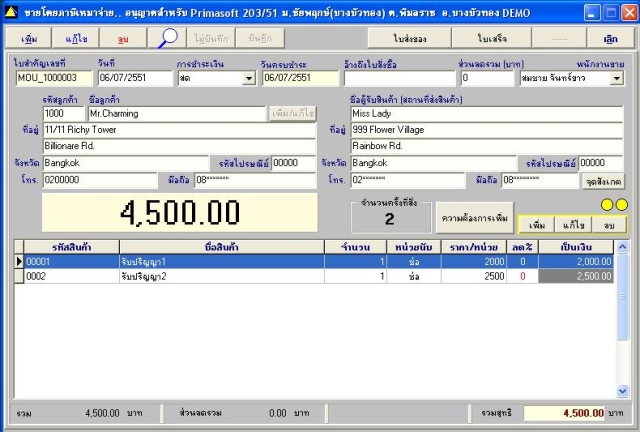Image resolution: width=640 pixels, height=432 pixels.
Task: Click the ความต้องการเพิ่ม button
Action: coord(475,218)
